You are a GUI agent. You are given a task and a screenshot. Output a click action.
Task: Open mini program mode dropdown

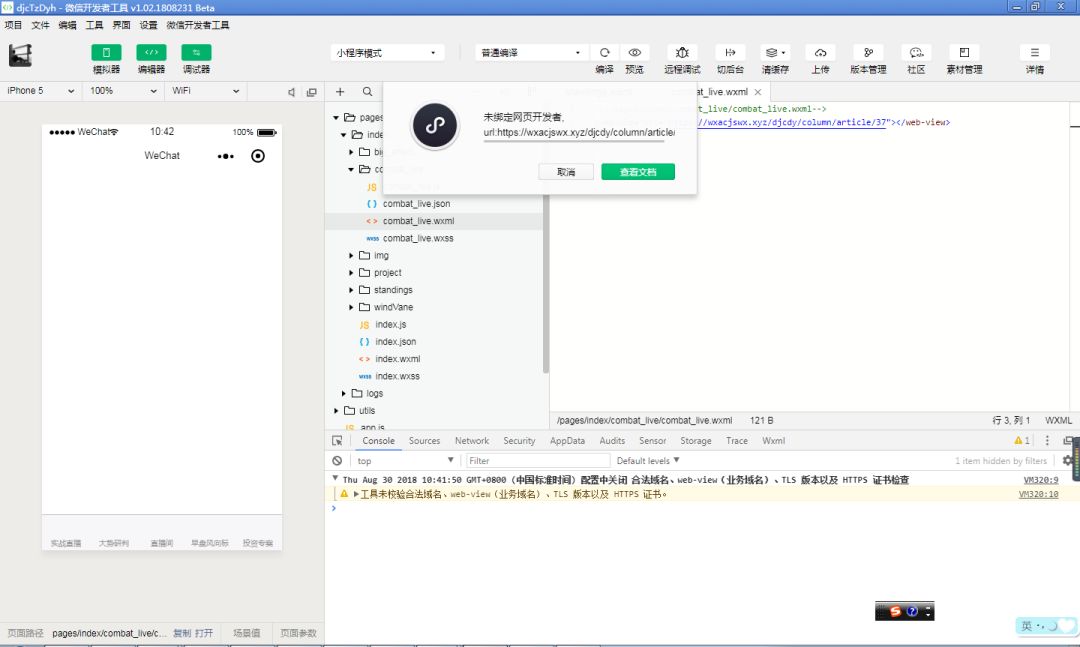click(x=387, y=52)
